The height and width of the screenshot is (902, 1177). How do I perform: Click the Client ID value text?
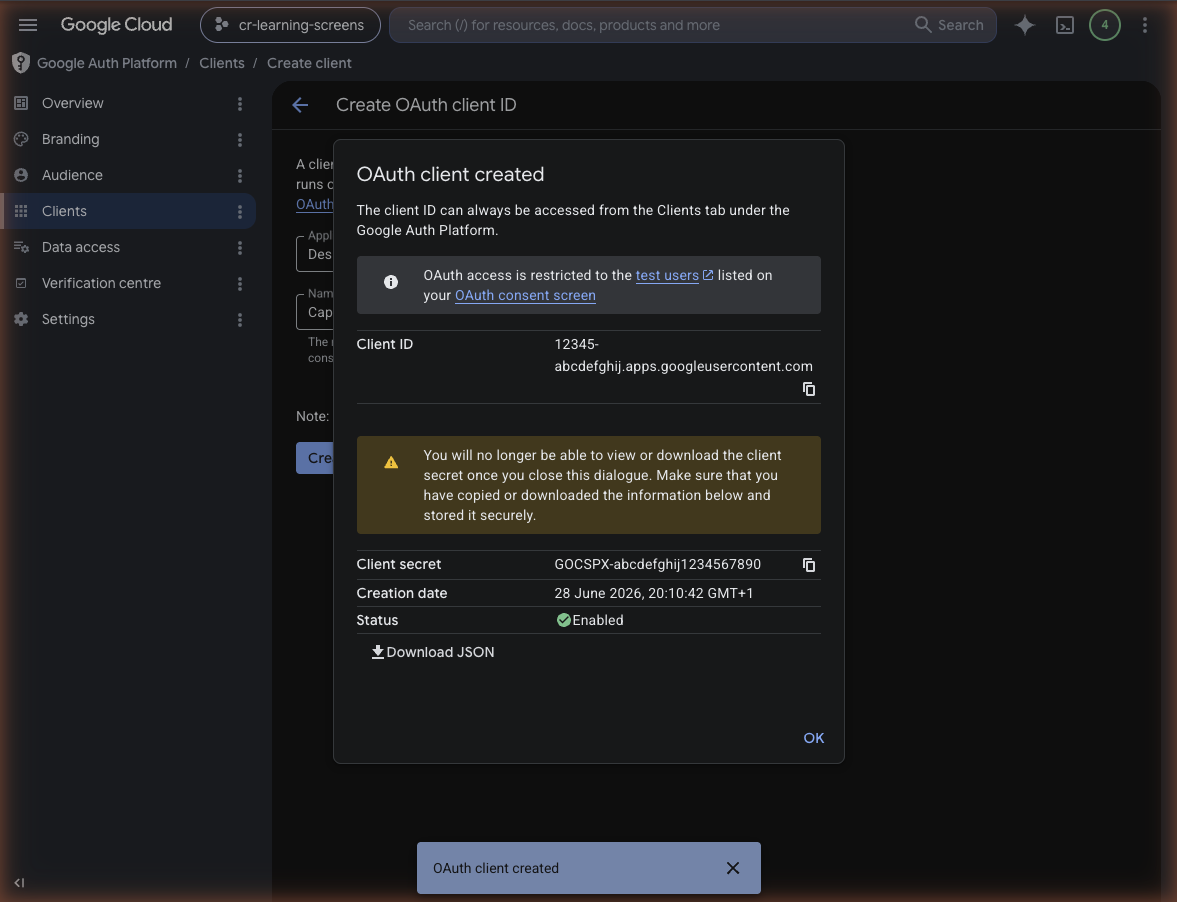683,356
